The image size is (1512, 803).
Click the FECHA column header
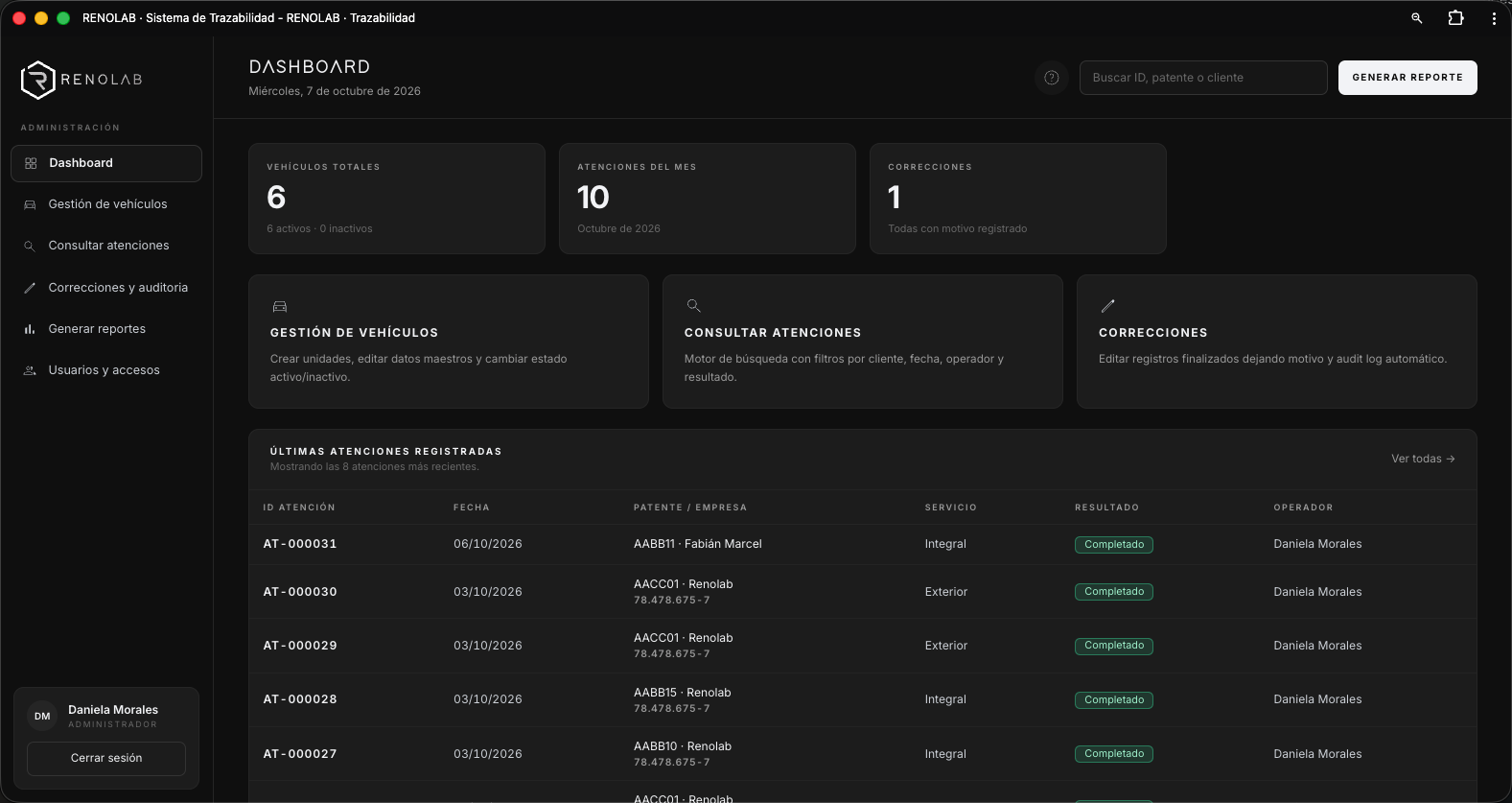pyautogui.click(x=472, y=508)
